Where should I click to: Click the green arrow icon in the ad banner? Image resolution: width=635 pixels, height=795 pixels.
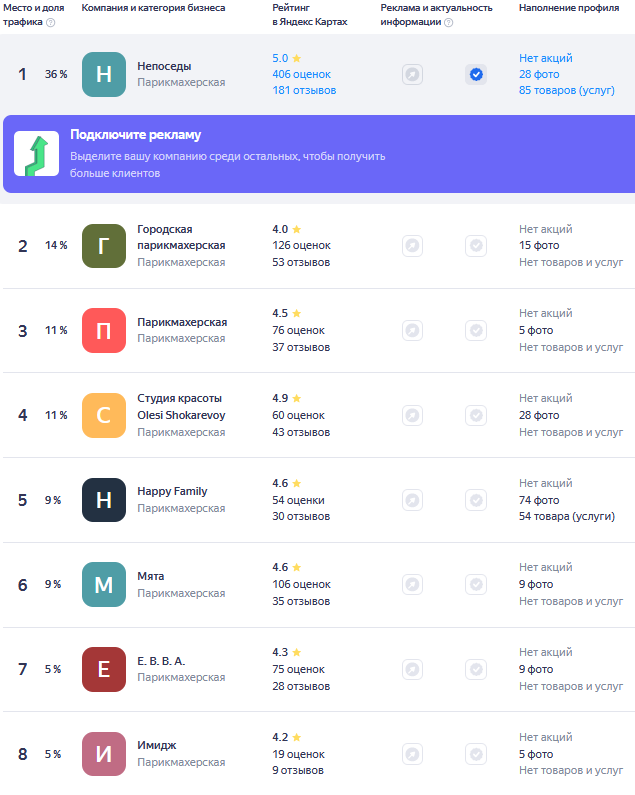[37, 154]
